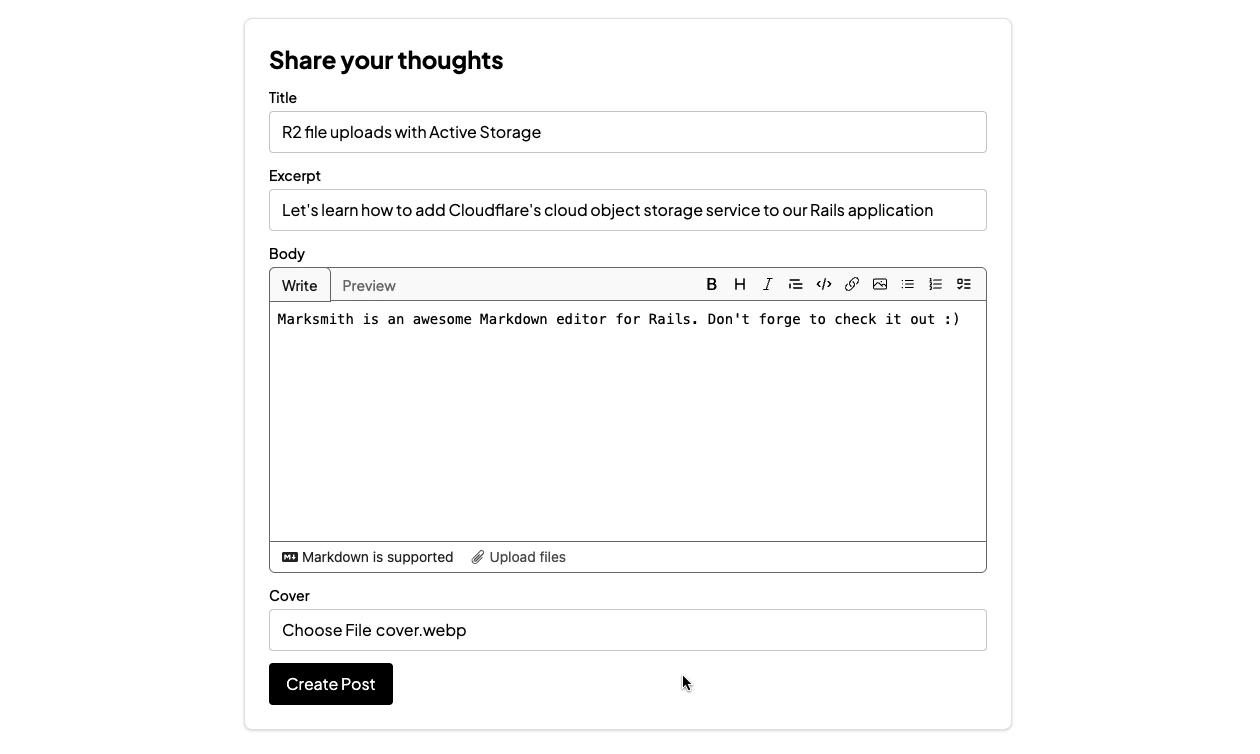
Task: Switch to the Preview tab
Action: click(x=369, y=286)
